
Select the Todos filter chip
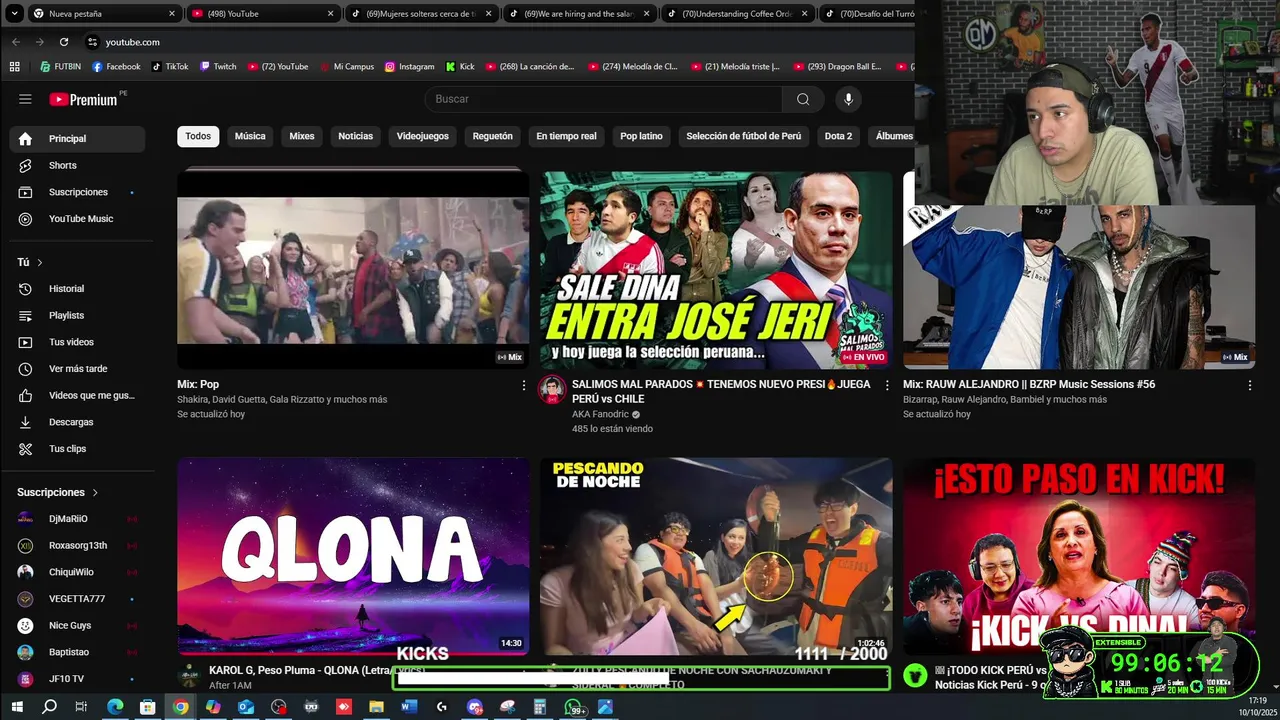pyautogui.click(x=198, y=136)
